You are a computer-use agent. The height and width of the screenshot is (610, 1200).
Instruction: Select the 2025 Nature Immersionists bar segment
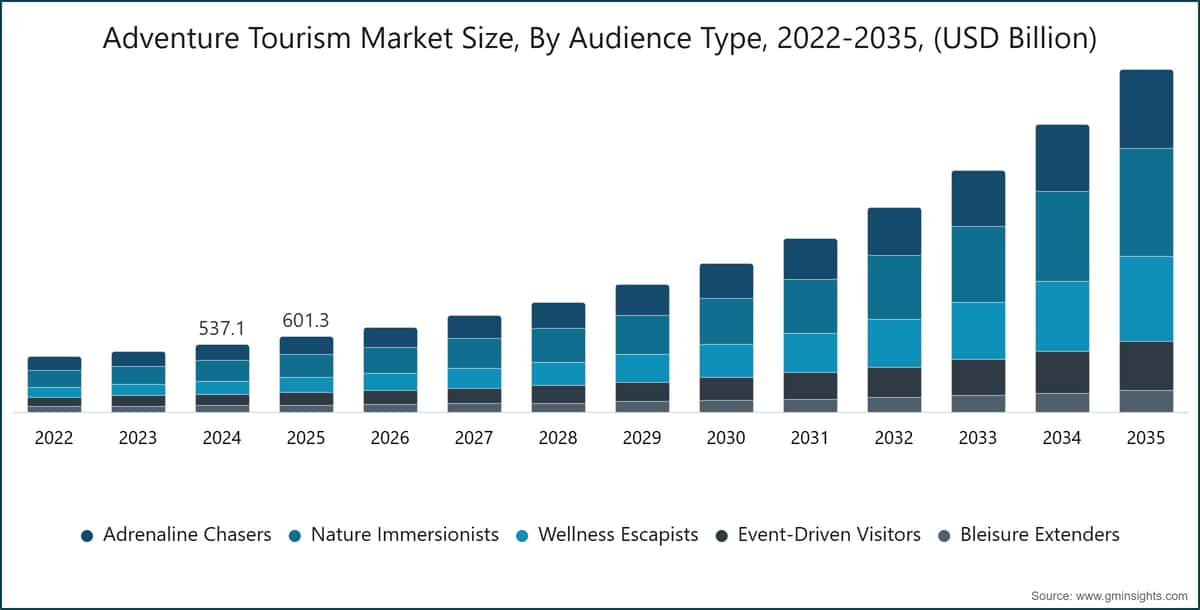tap(306, 366)
